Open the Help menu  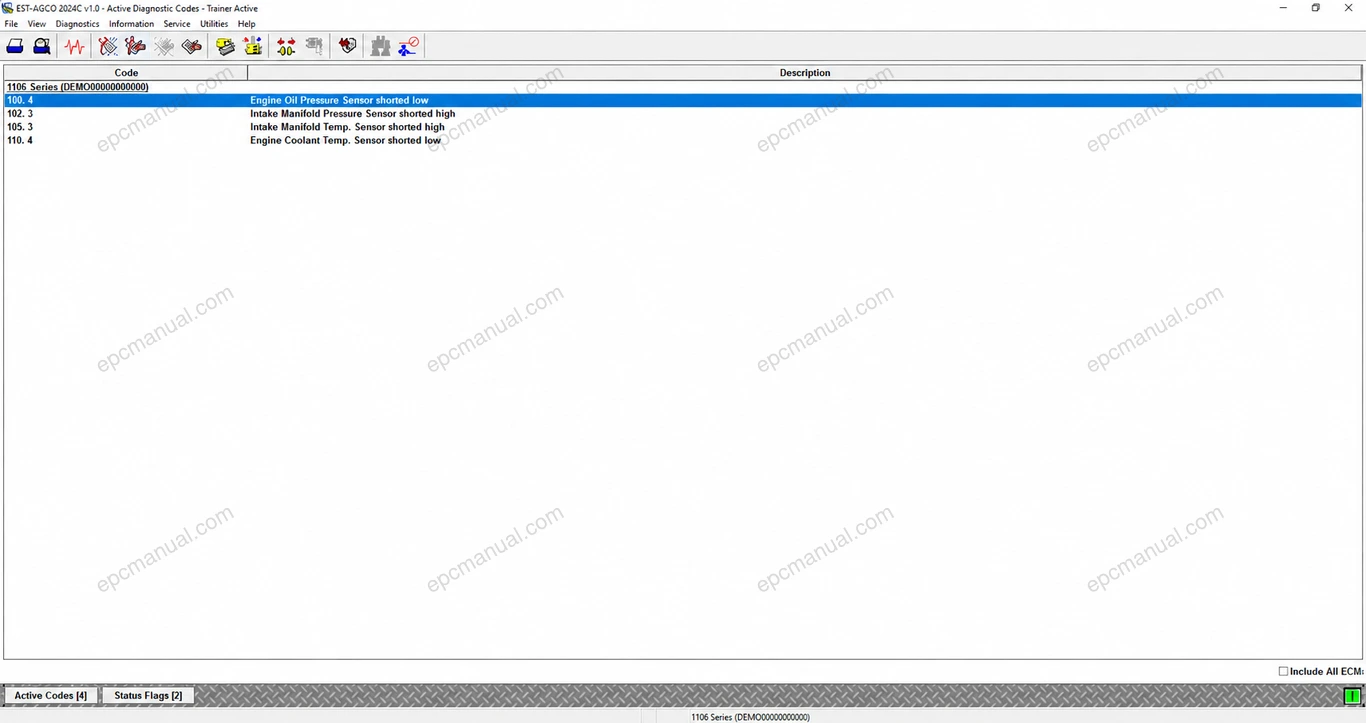point(247,24)
